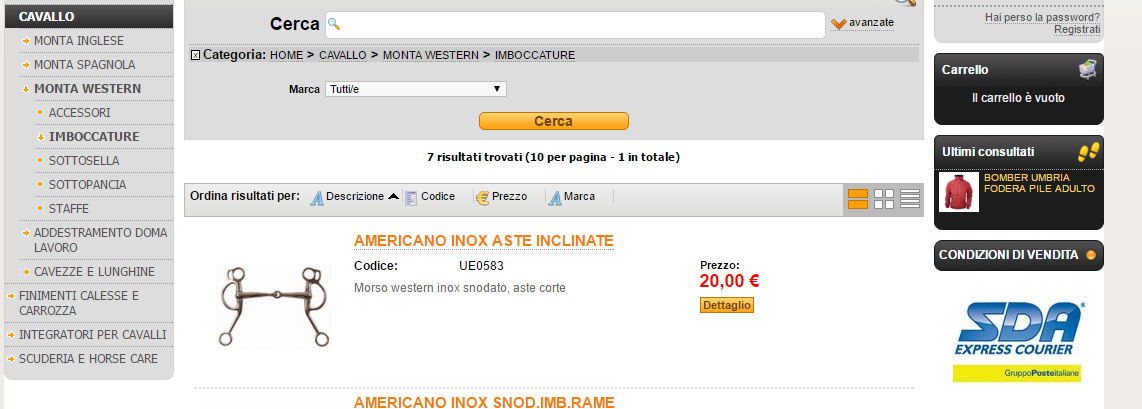Remove the Categoria filter with X box

pos(195,55)
